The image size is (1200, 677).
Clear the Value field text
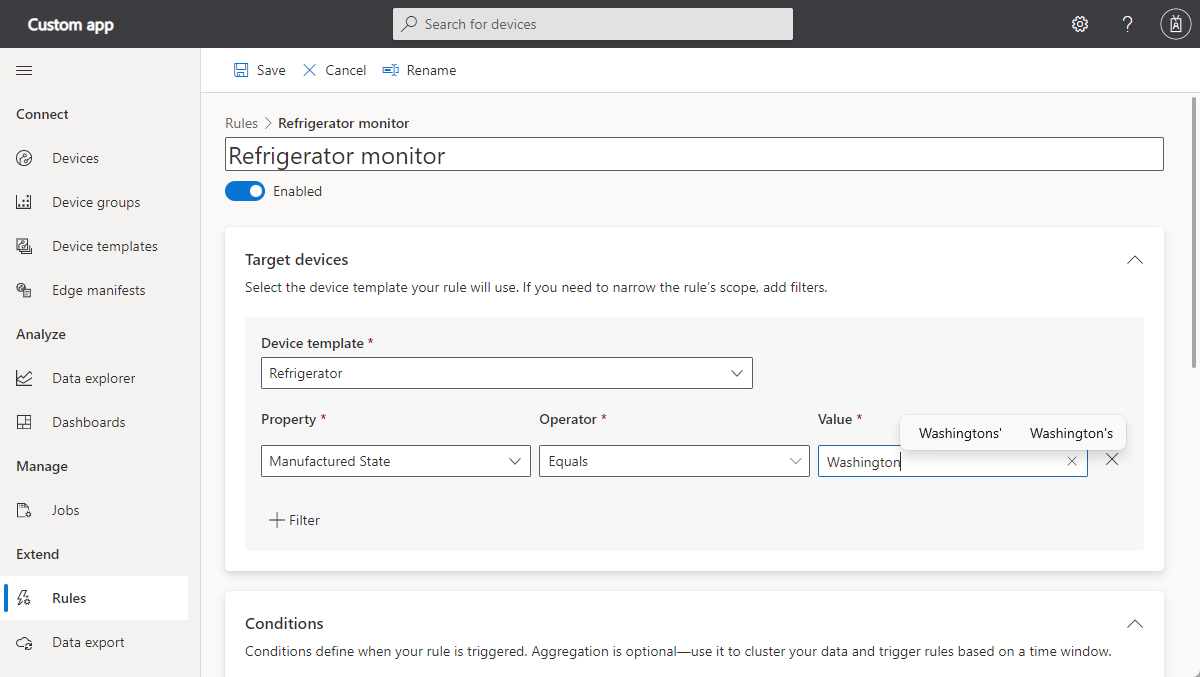point(1072,461)
